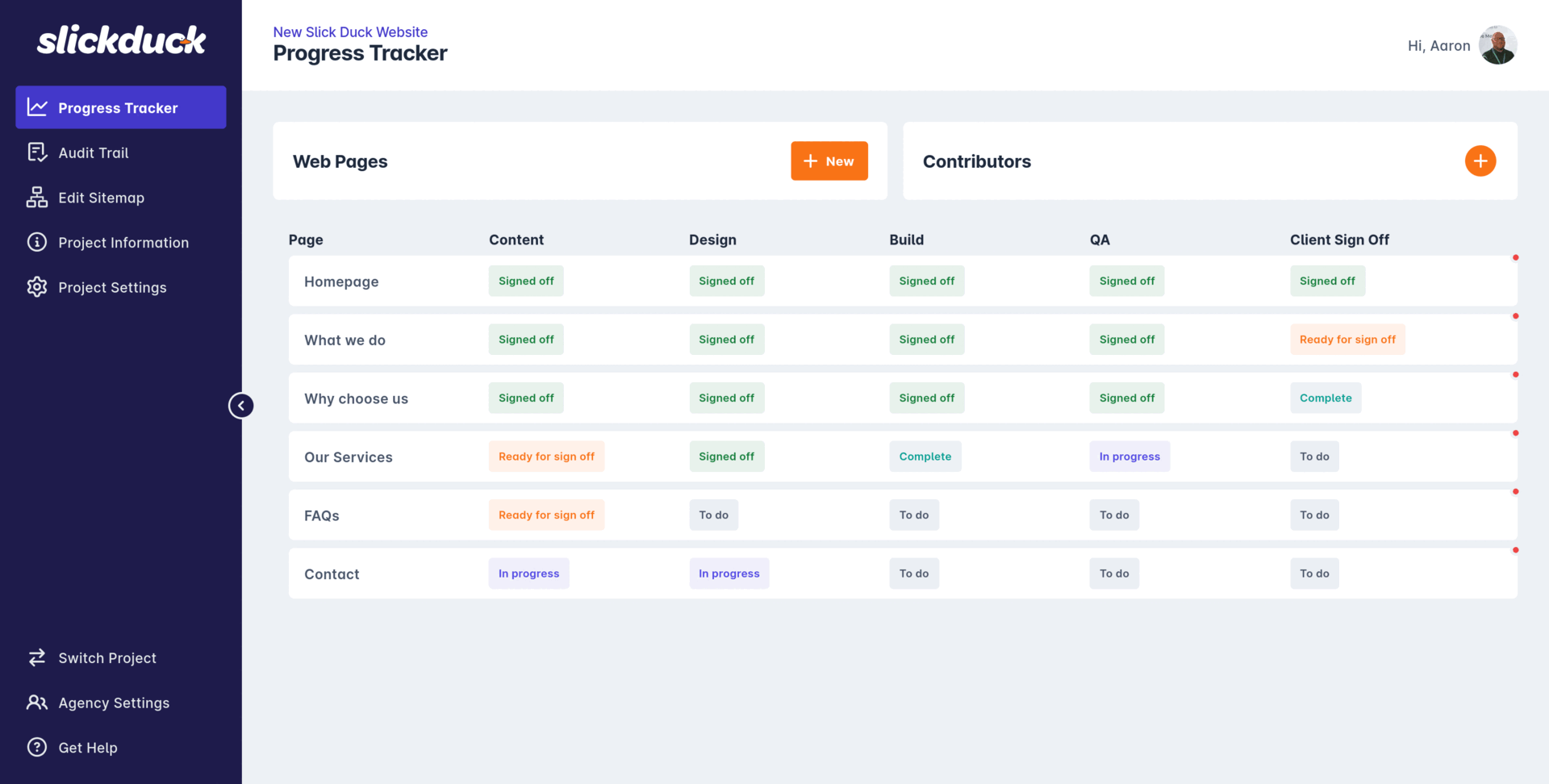The height and width of the screenshot is (784, 1549).
Task: Add a contributor with the orange plus
Action: coord(1480,161)
